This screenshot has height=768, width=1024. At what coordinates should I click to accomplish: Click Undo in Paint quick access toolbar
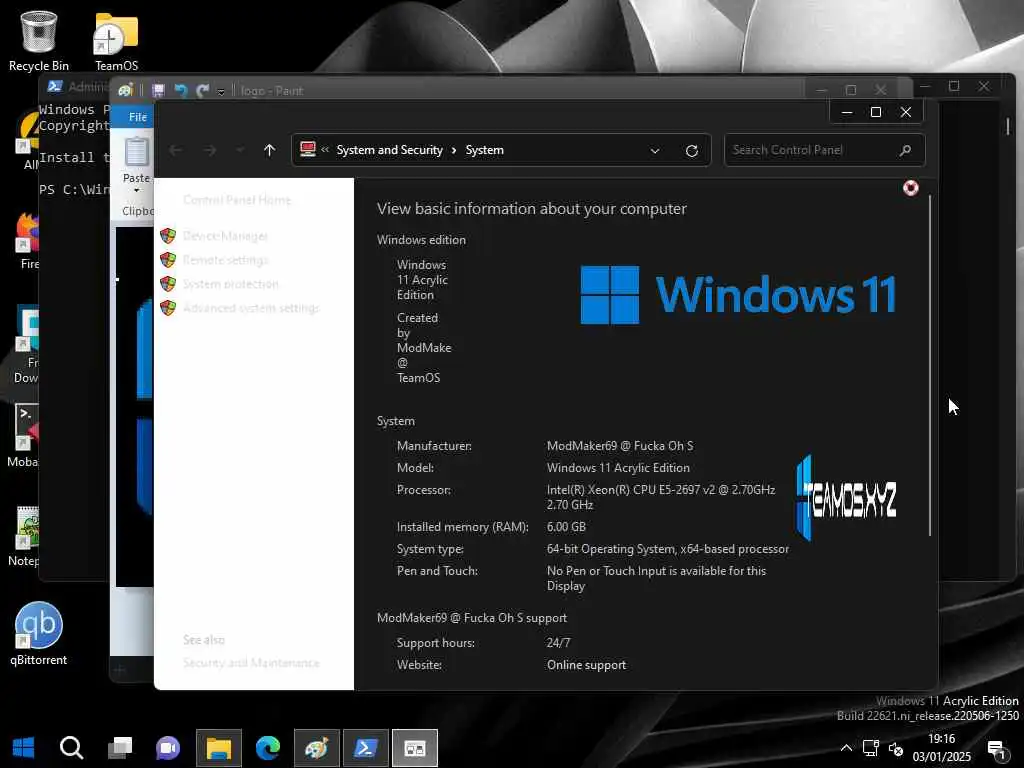pyautogui.click(x=181, y=90)
